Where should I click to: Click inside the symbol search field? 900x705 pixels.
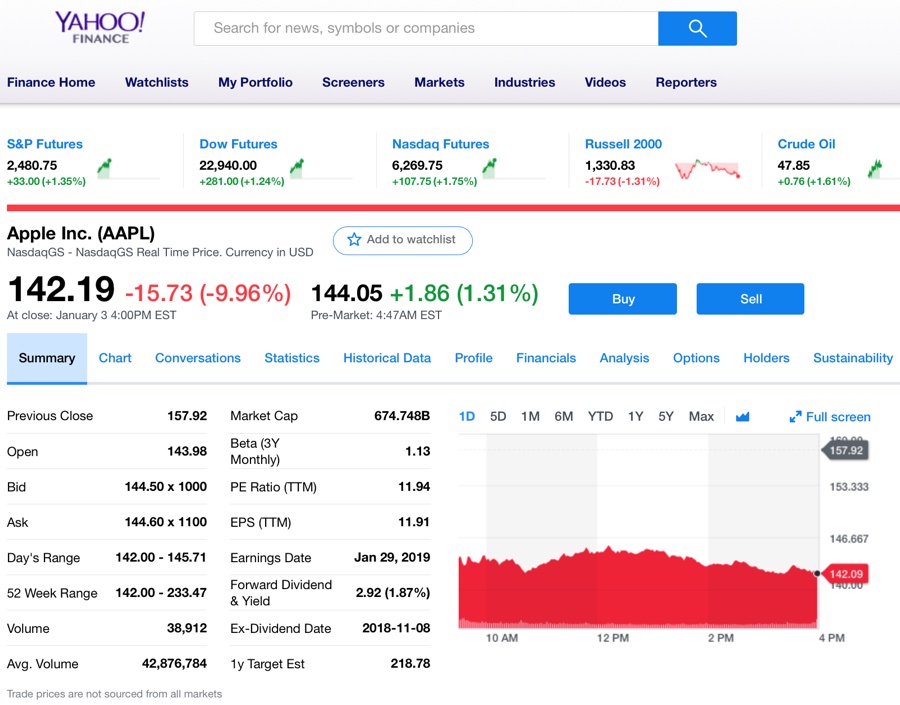click(420, 28)
